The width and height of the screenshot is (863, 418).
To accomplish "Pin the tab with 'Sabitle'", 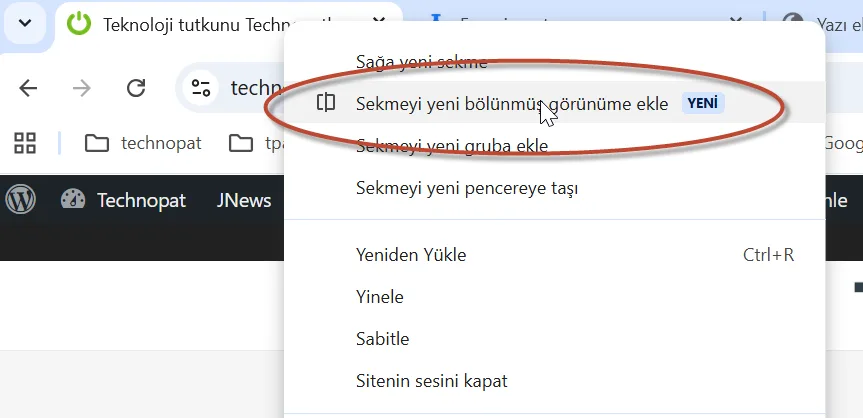I will tap(383, 339).
